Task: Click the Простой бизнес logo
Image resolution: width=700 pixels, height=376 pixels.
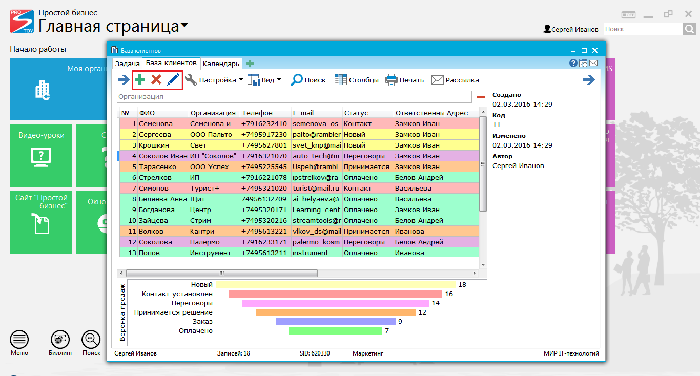Action: [22, 21]
